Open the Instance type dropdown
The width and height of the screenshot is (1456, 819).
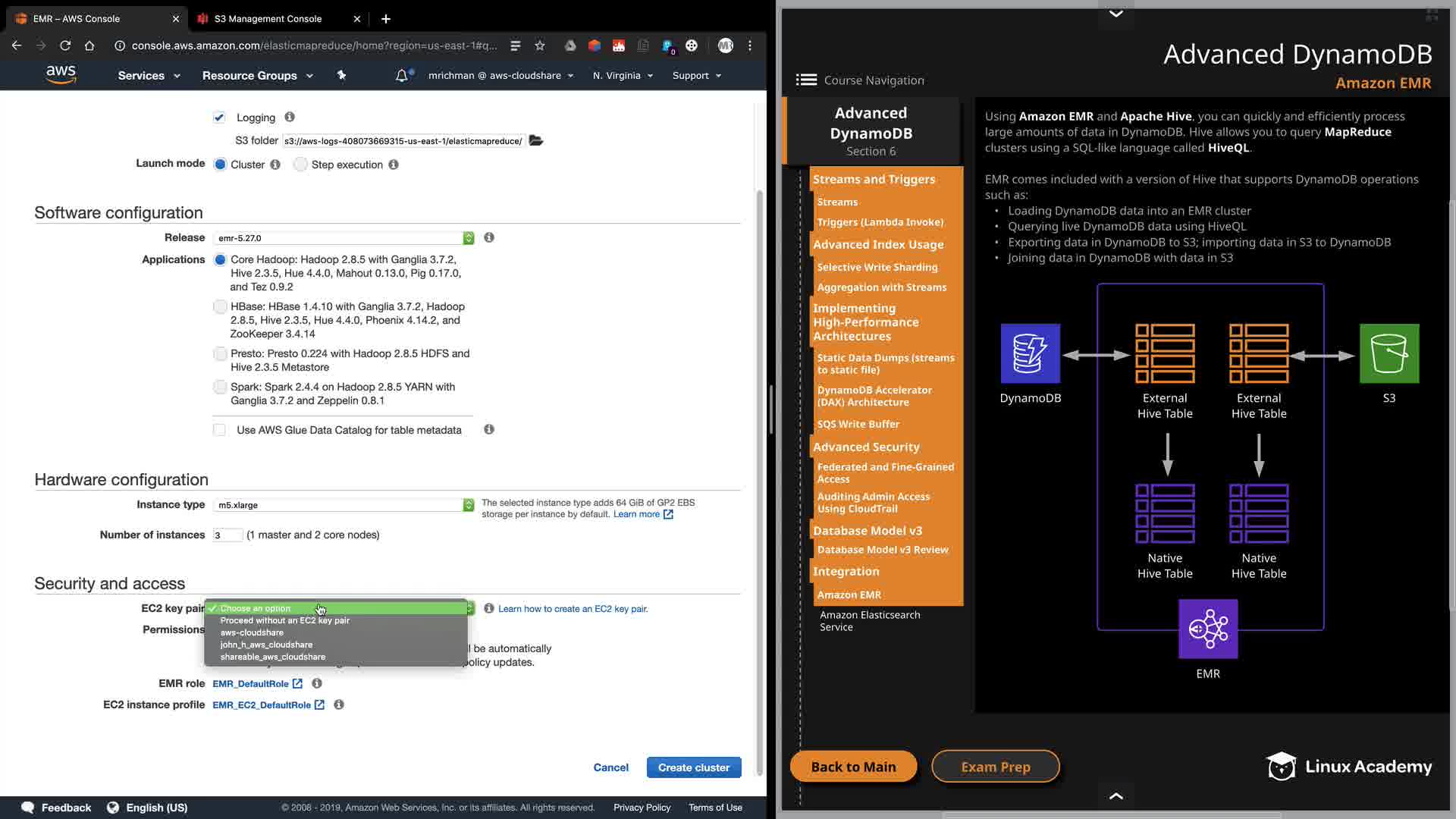344,505
